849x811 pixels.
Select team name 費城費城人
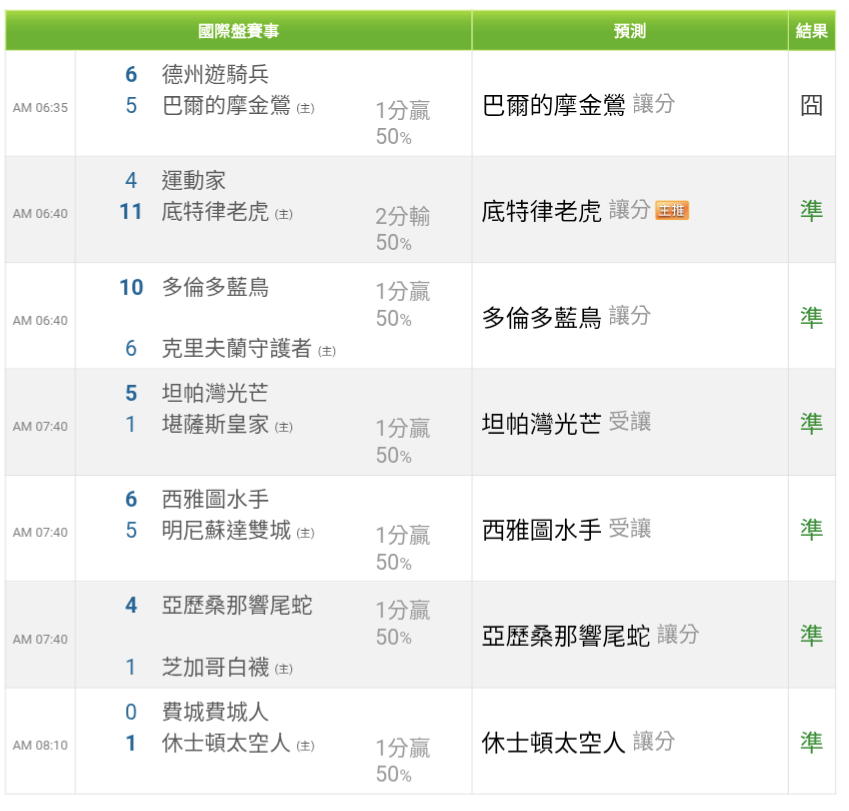pyautogui.click(x=215, y=711)
